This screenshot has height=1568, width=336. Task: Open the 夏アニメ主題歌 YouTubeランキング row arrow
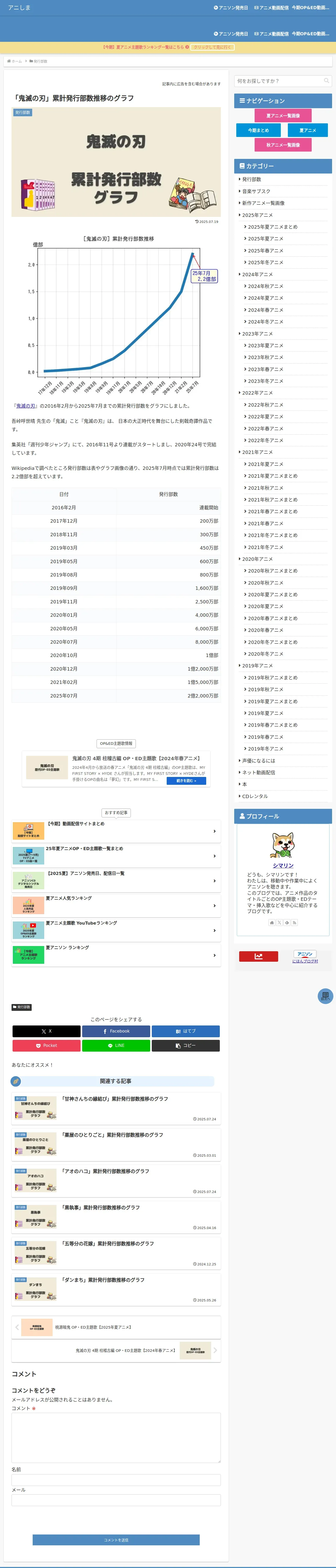[214, 930]
